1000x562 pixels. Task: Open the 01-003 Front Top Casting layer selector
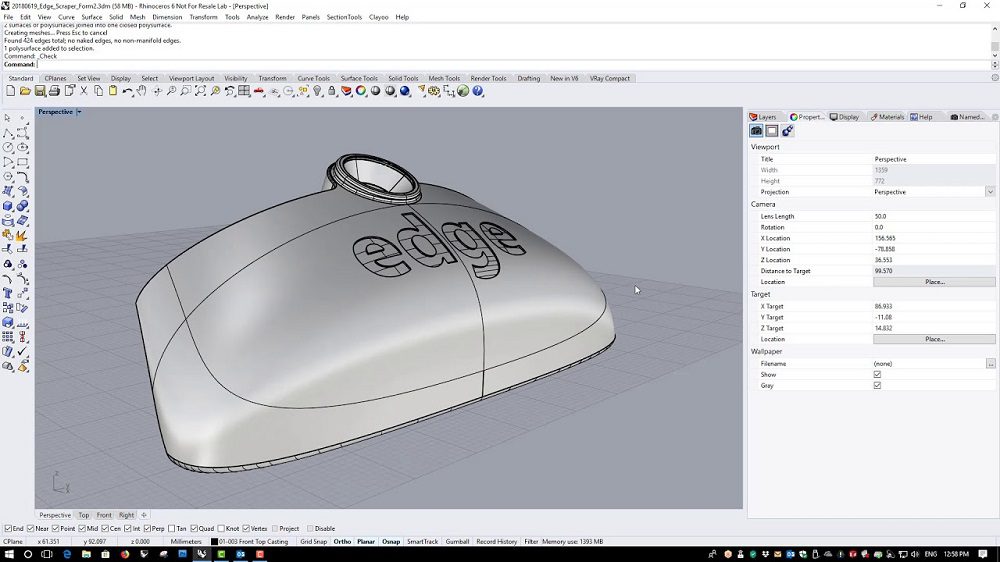254,542
